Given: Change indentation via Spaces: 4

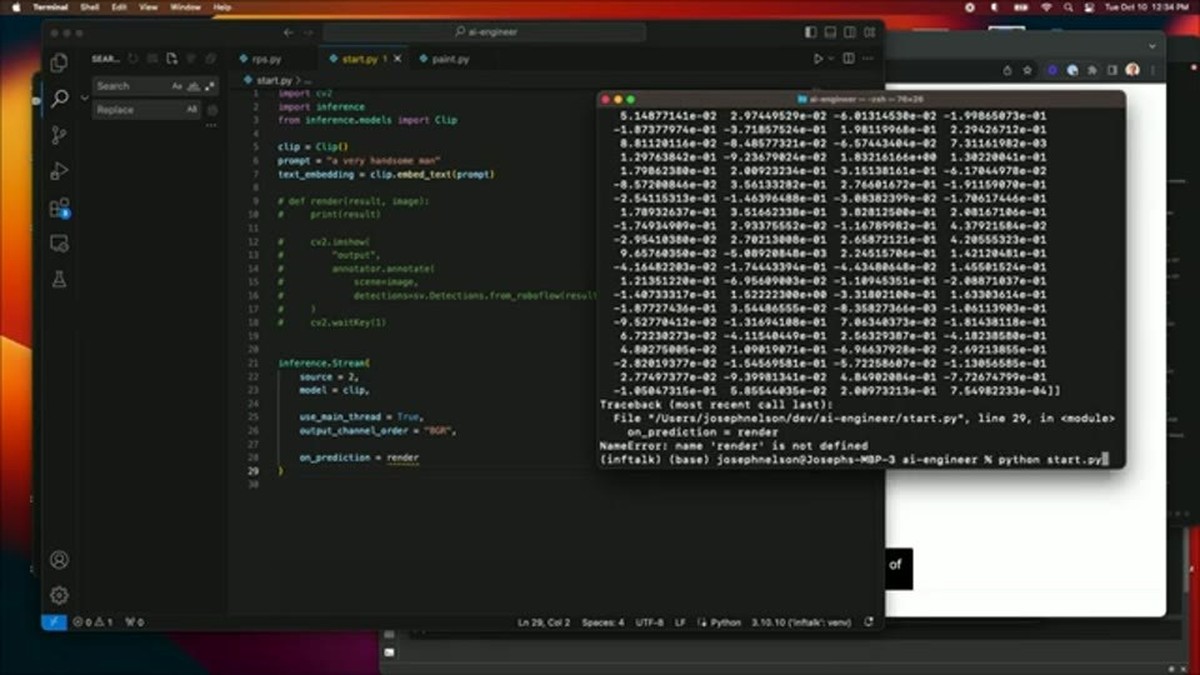Looking at the screenshot, I should coord(603,622).
